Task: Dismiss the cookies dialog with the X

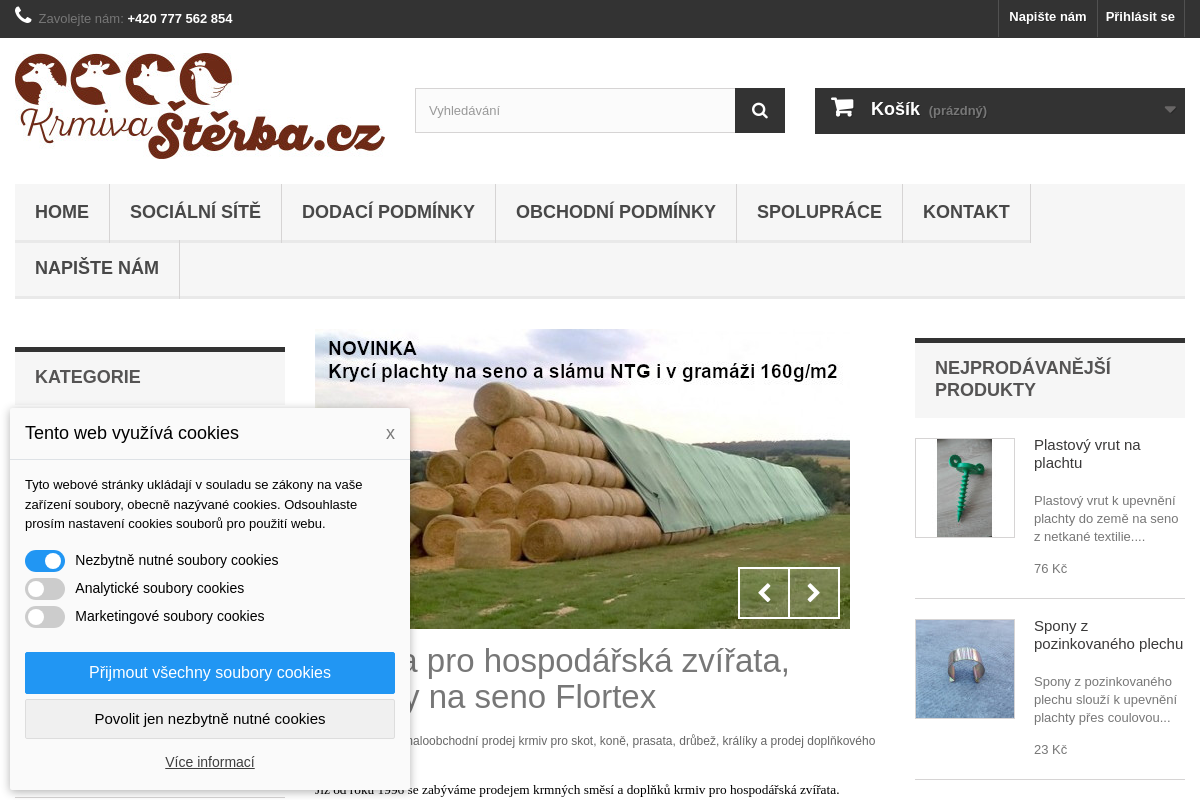Action: pos(390,433)
